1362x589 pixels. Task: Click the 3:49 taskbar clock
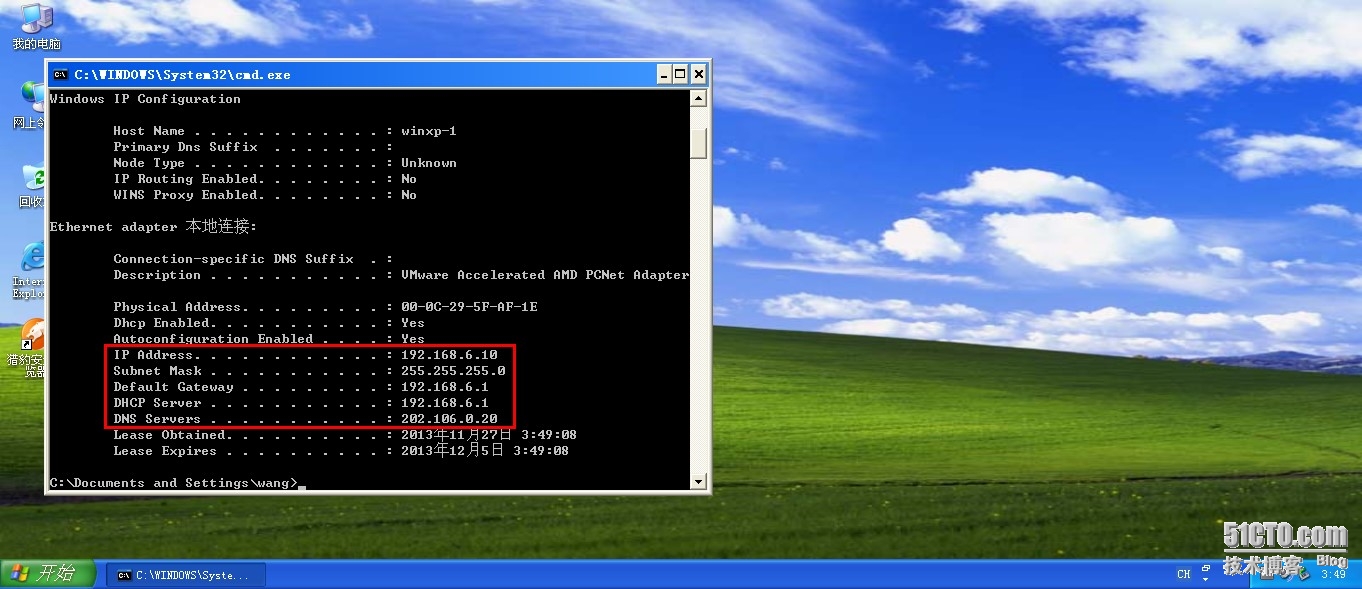tap(1334, 575)
